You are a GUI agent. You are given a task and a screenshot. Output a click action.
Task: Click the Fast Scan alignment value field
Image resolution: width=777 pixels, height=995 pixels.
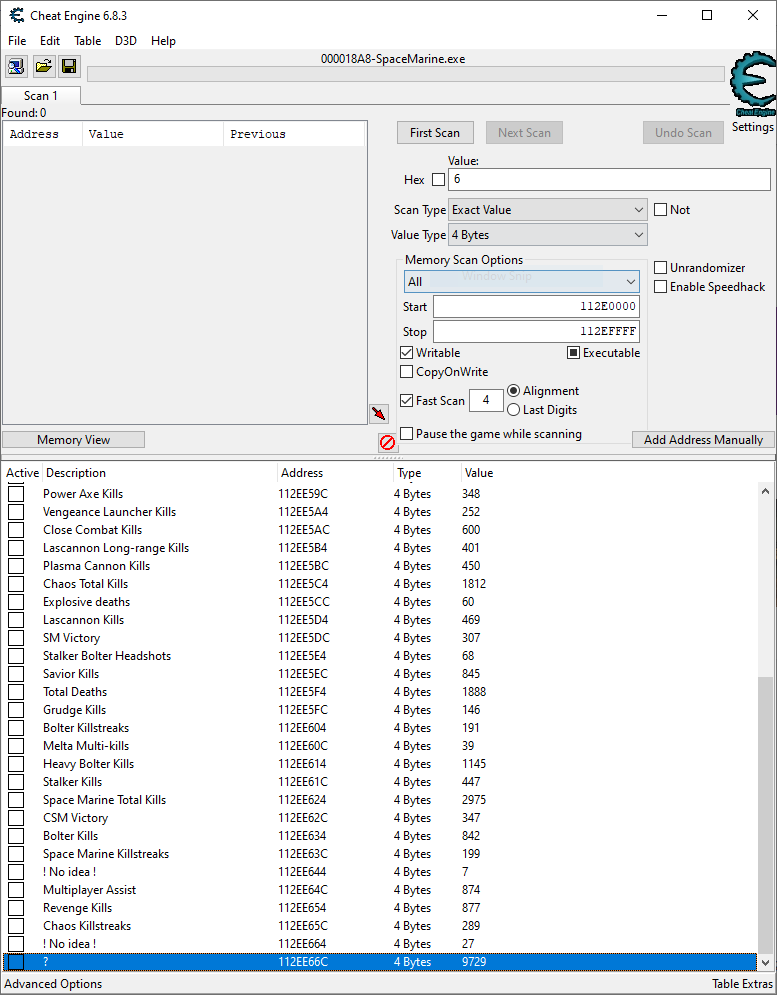[486, 400]
